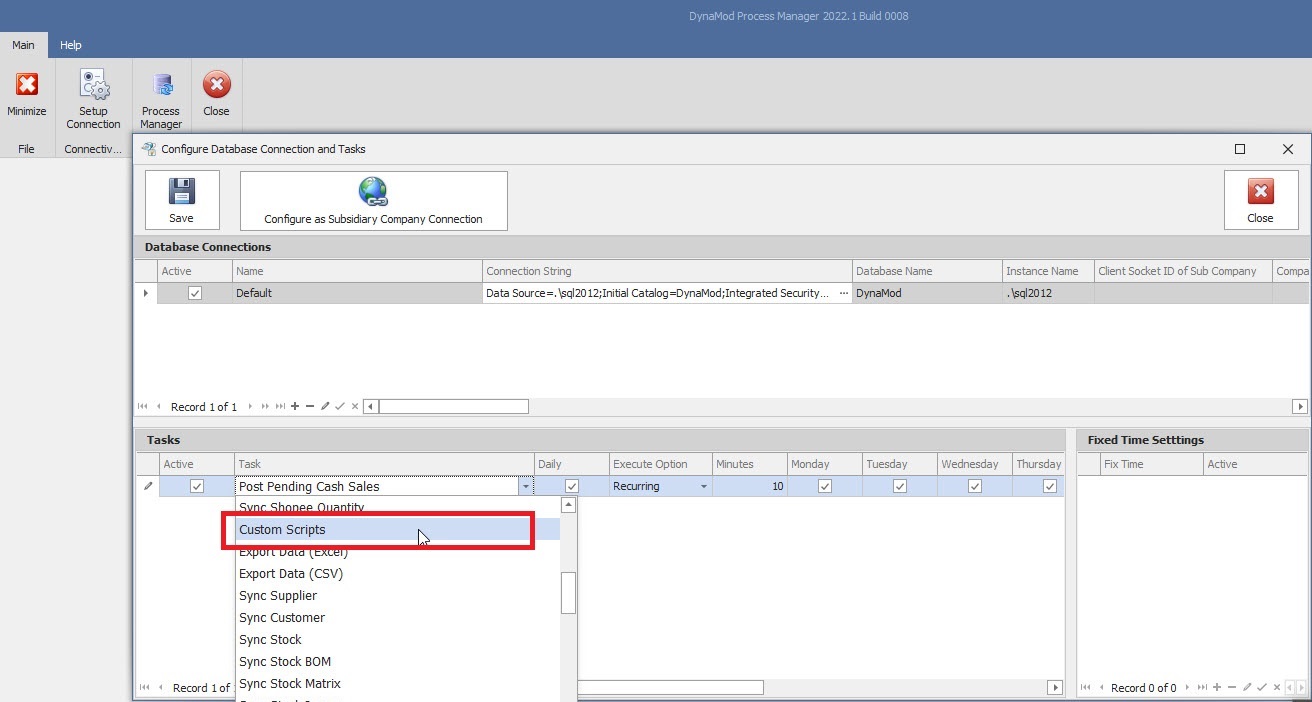Go to last database connection record

click(x=280, y=406)
